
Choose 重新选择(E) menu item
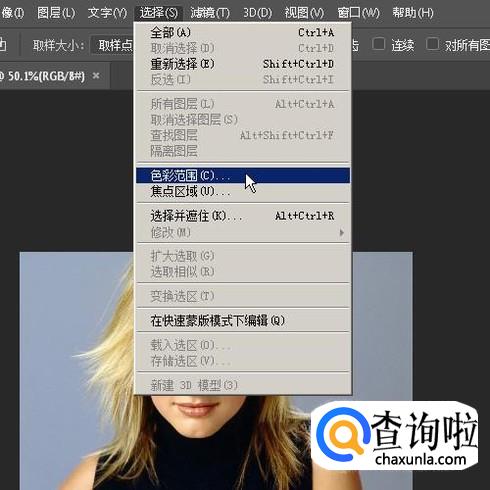[243, 64]
